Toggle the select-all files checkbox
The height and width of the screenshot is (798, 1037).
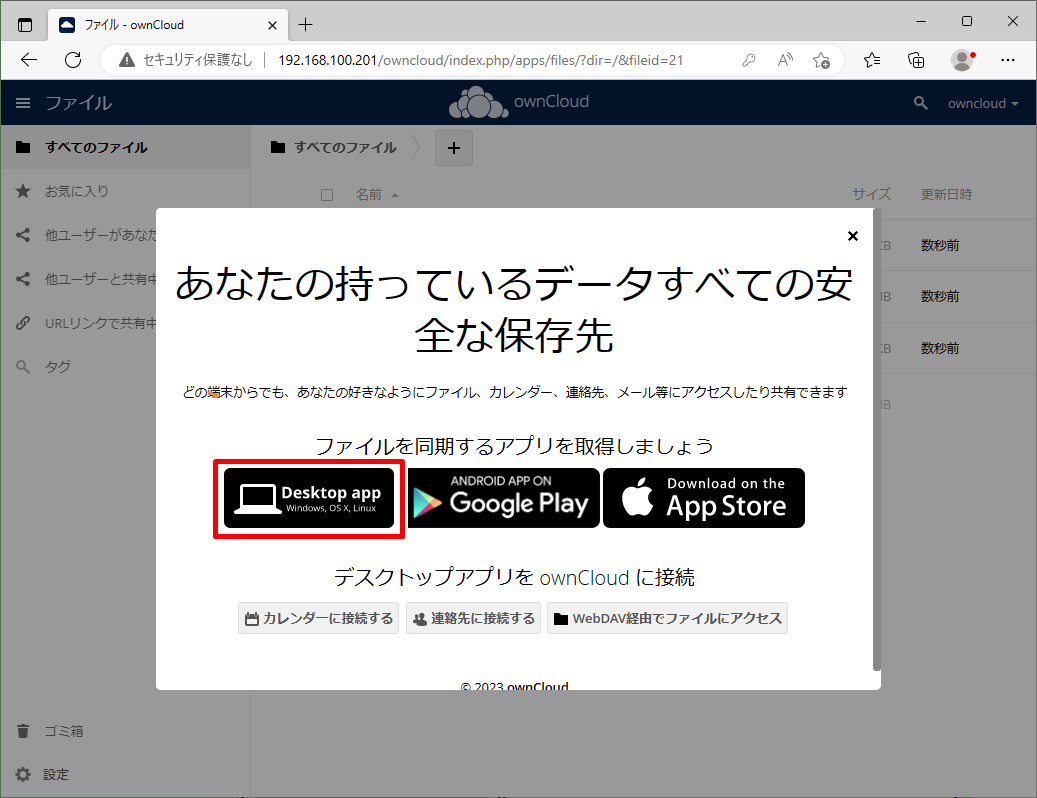pos(327,195)
